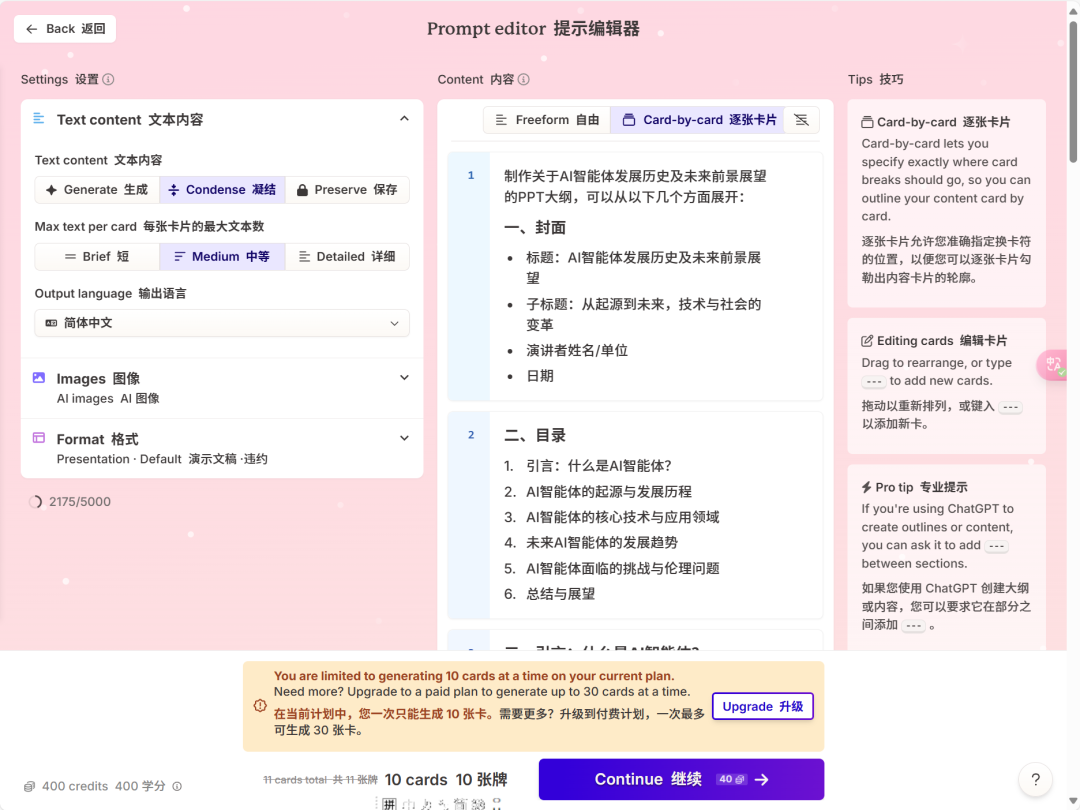Expand the Images section
1080x810 pixels.
click(x=404, y=378)
